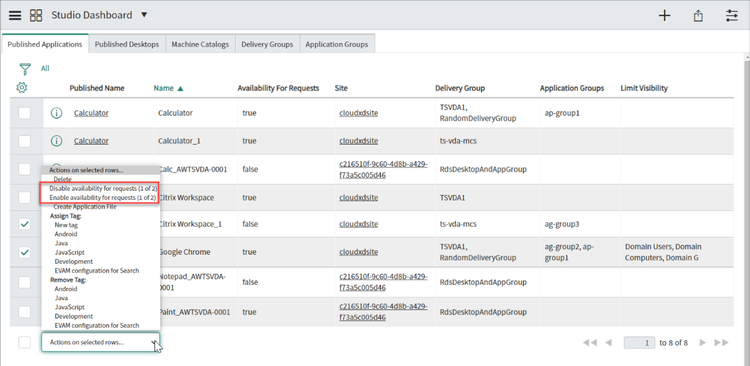The image size is (750, 366).
Task: Open the Application Groups tab
Action: pos(337,44)
